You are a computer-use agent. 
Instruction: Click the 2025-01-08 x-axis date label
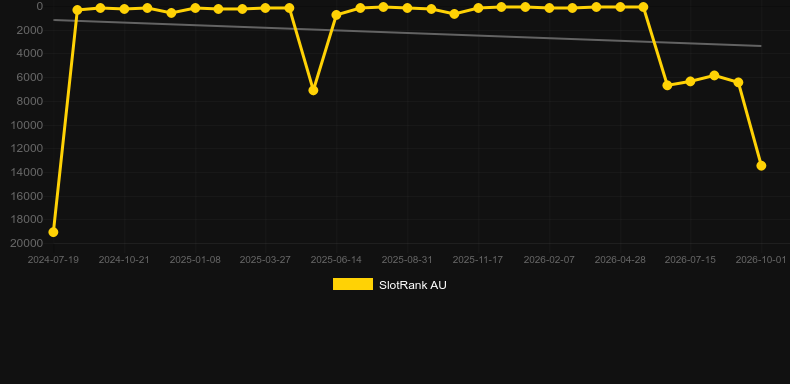point(195,260)
